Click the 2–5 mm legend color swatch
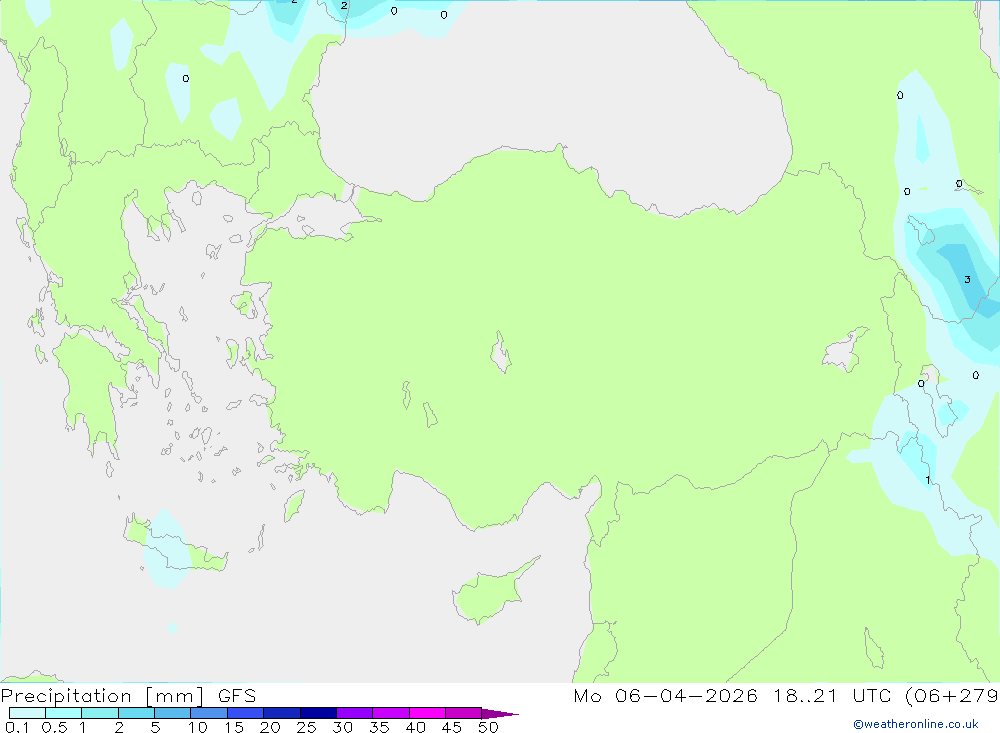 (x=136, y=713)
